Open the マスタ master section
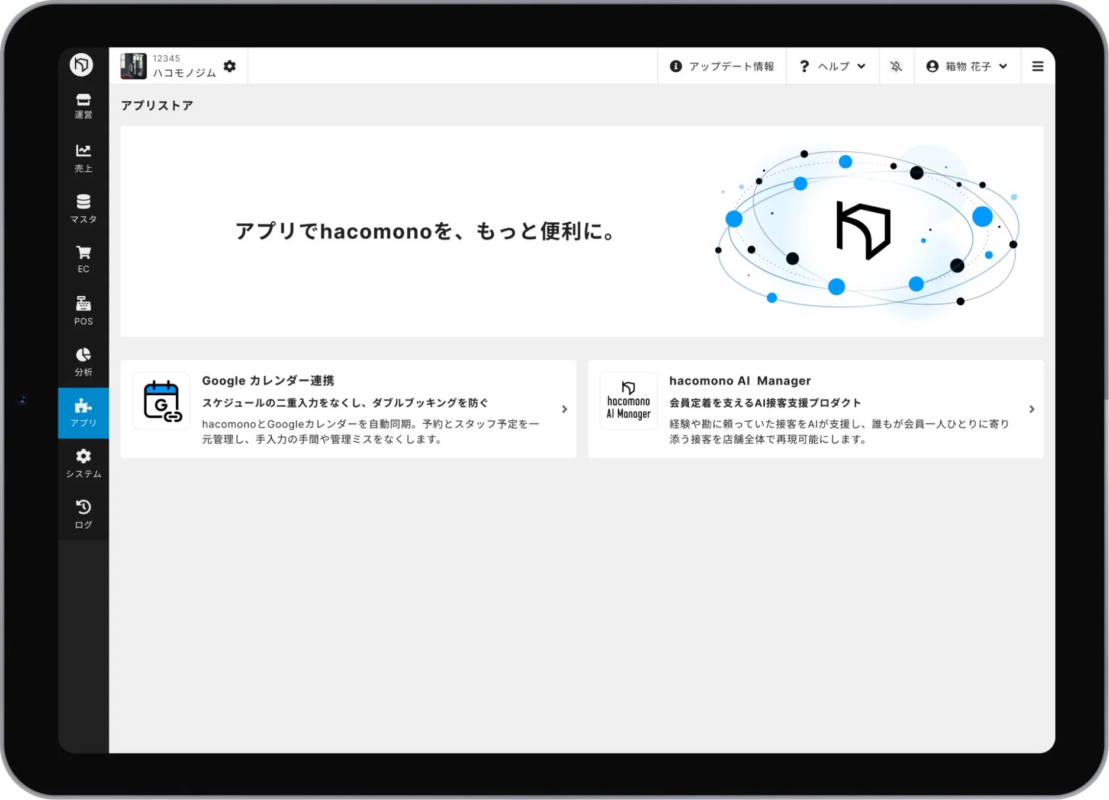1109x800 pixels. click(x=83, y=209)
